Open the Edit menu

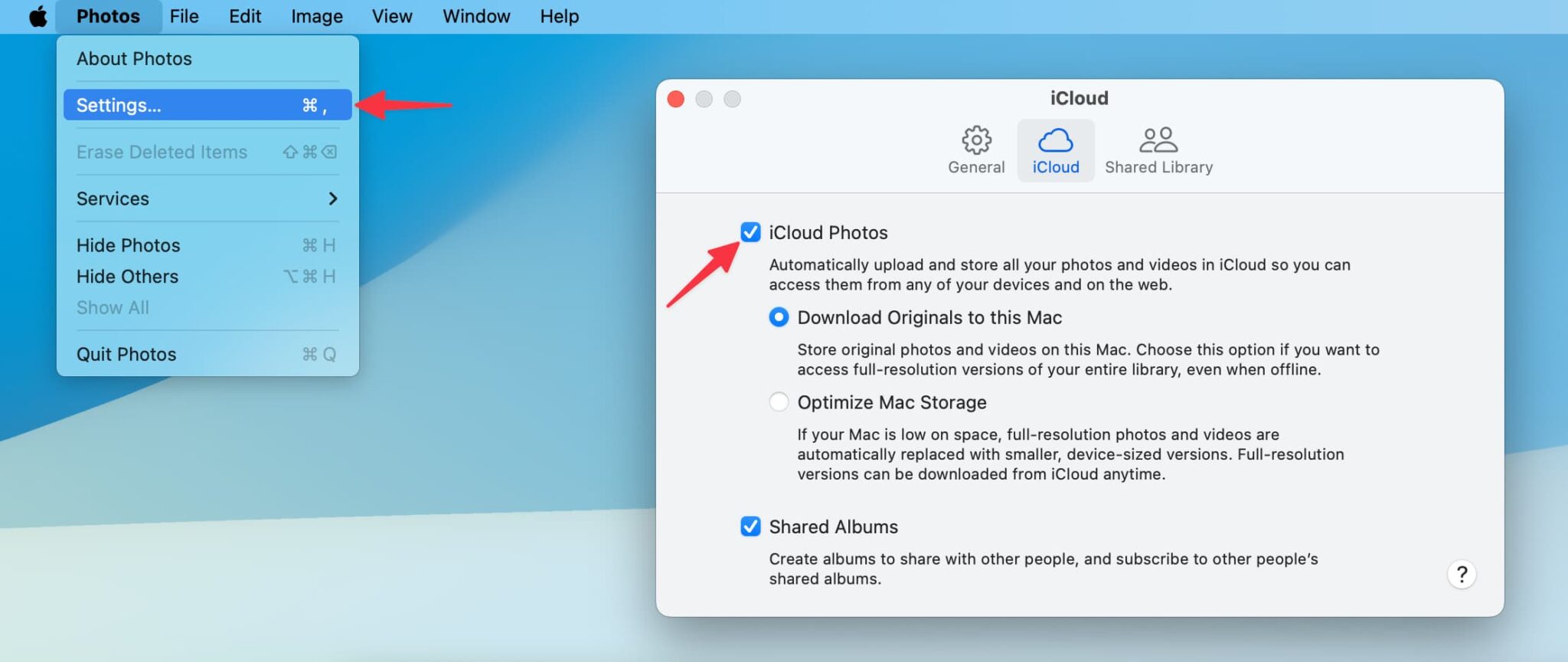coord(245,16)
